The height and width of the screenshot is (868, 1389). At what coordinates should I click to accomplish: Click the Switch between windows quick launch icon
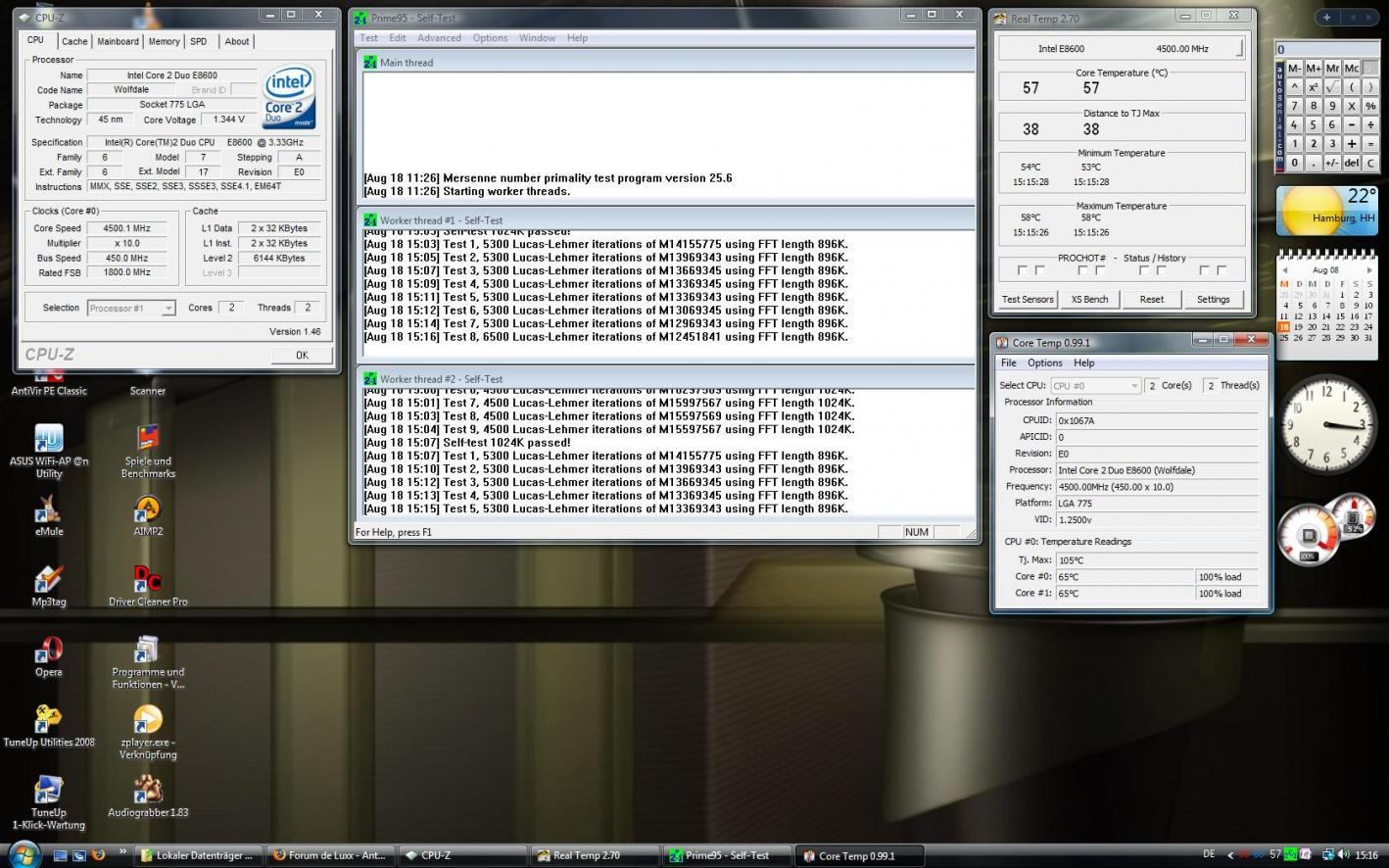point(79,855)
